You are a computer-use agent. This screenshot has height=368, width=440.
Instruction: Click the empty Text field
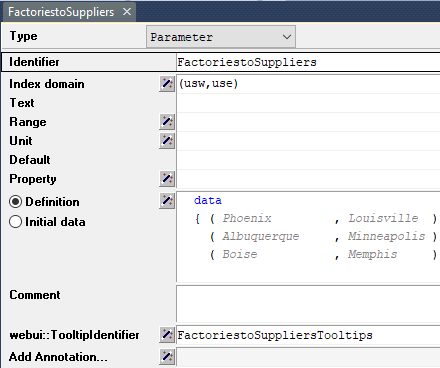tap(308, 103)
